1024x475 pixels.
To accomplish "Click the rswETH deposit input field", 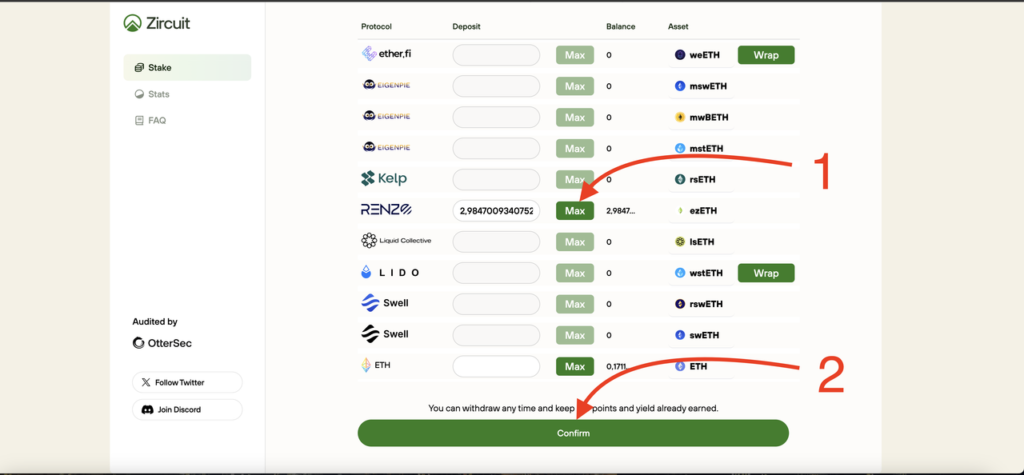I will [496, 304].
